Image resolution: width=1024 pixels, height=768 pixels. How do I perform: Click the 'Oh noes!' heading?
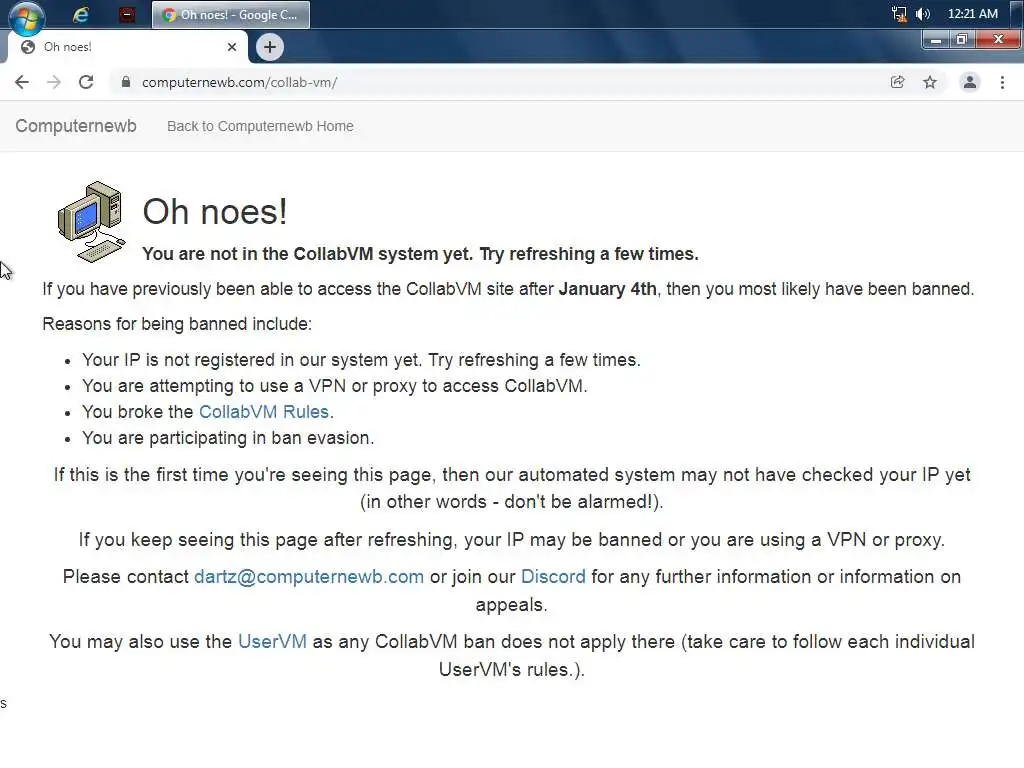[215, 212]
